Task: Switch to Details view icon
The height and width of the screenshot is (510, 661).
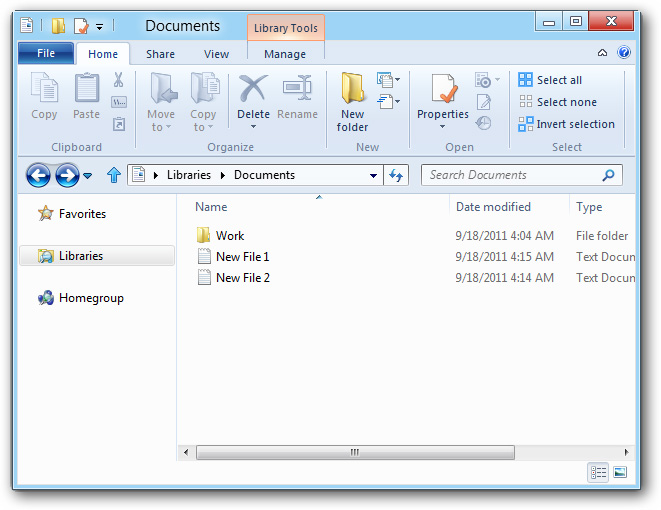Action: click(598, 472)
